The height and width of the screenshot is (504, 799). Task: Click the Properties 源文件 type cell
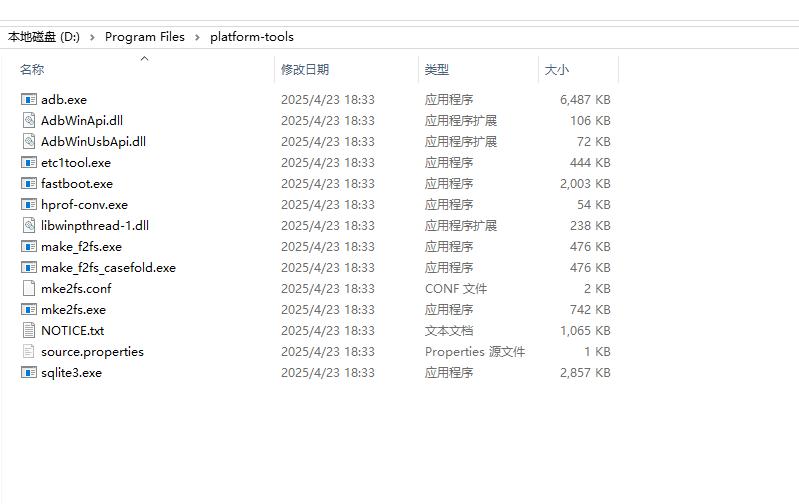pos(474,352)
